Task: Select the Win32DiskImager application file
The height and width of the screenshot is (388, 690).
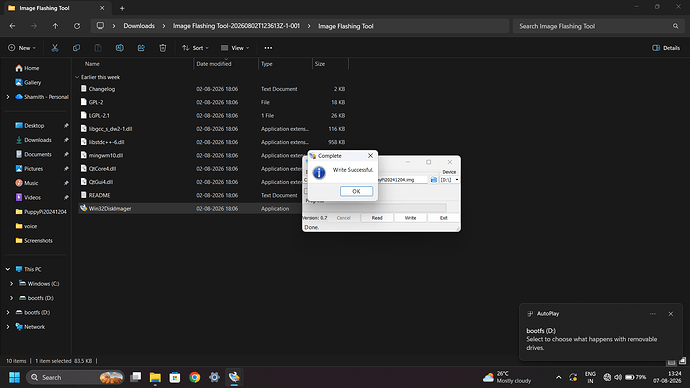Action: click(110, 209)
